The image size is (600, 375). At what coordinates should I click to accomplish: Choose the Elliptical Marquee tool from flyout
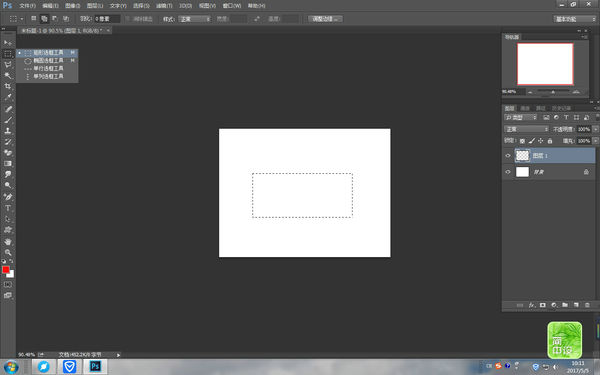click(x=47, y=60)
